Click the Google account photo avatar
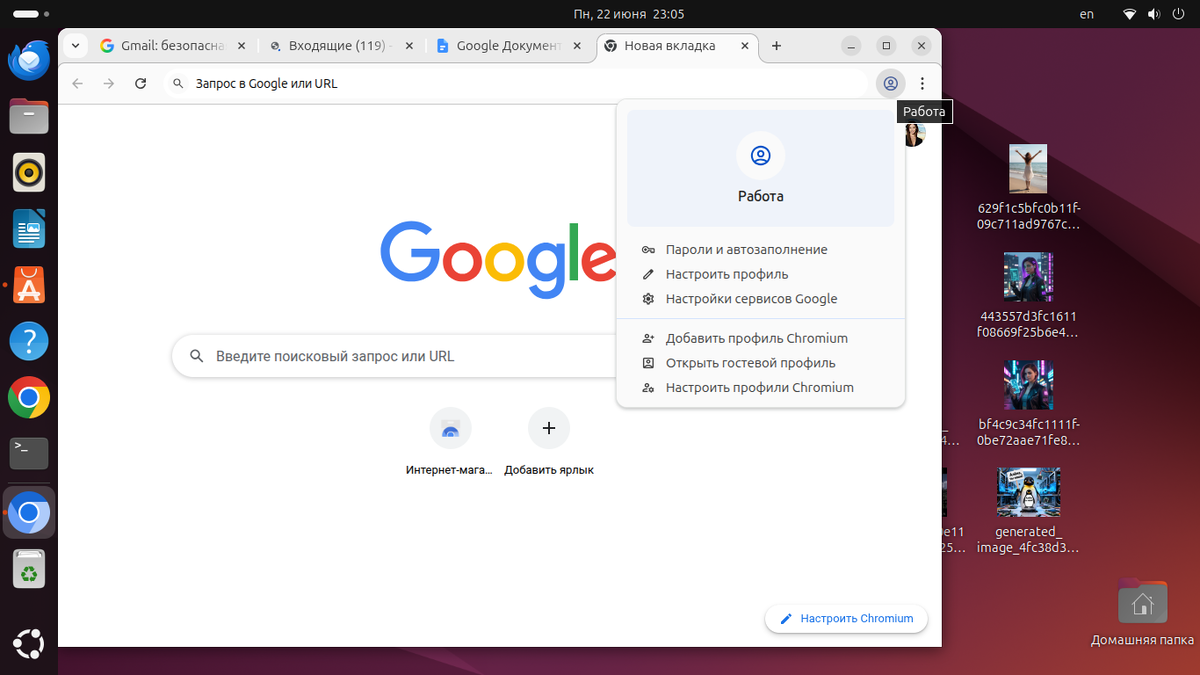 [x=914, y=134]
